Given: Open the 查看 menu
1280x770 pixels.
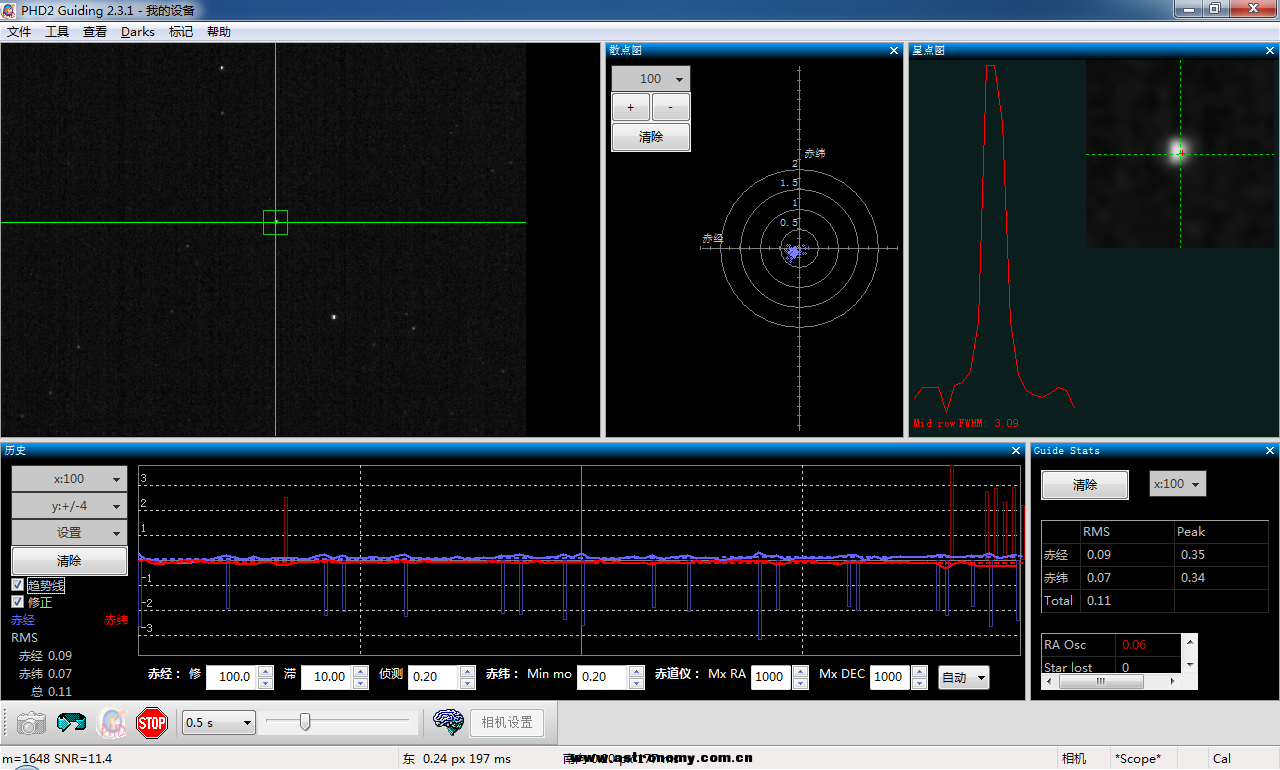Looking at the screenshot, I should click(x=95, y=32).
